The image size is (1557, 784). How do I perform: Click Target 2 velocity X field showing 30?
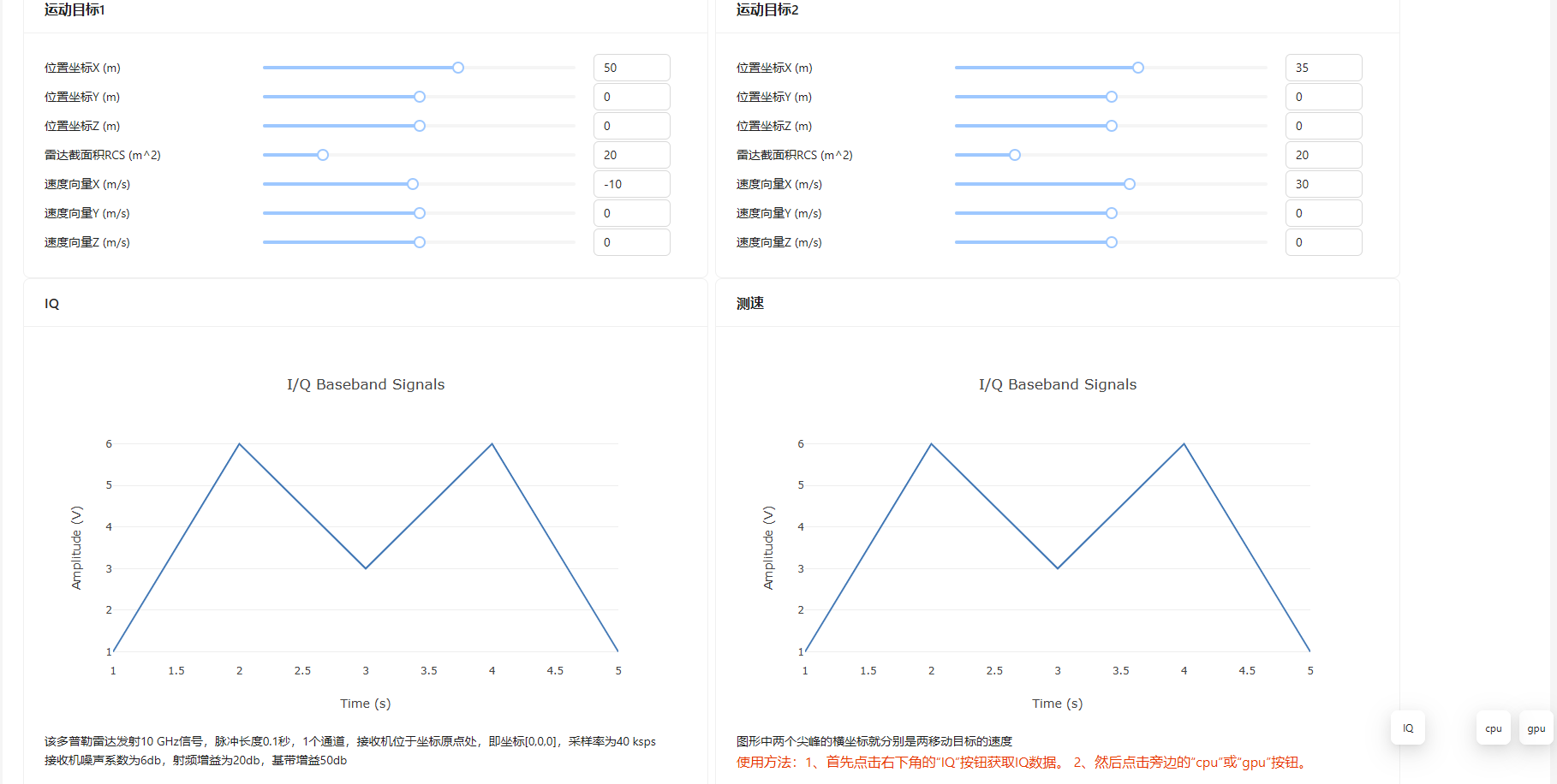[1323, 184]
